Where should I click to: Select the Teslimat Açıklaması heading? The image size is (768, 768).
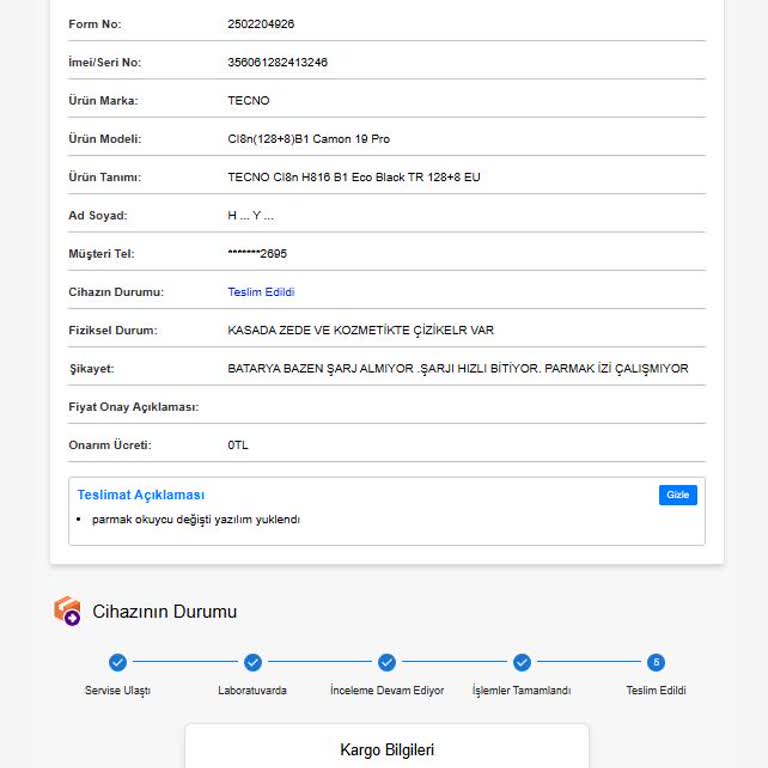pos(141,495)
